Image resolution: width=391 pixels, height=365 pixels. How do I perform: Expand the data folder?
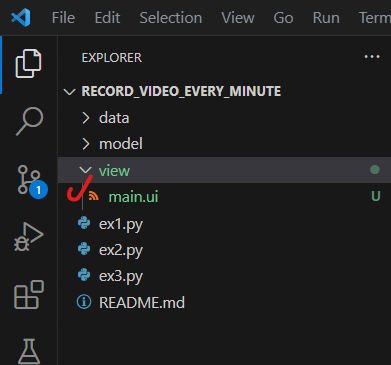coord(224,118)
